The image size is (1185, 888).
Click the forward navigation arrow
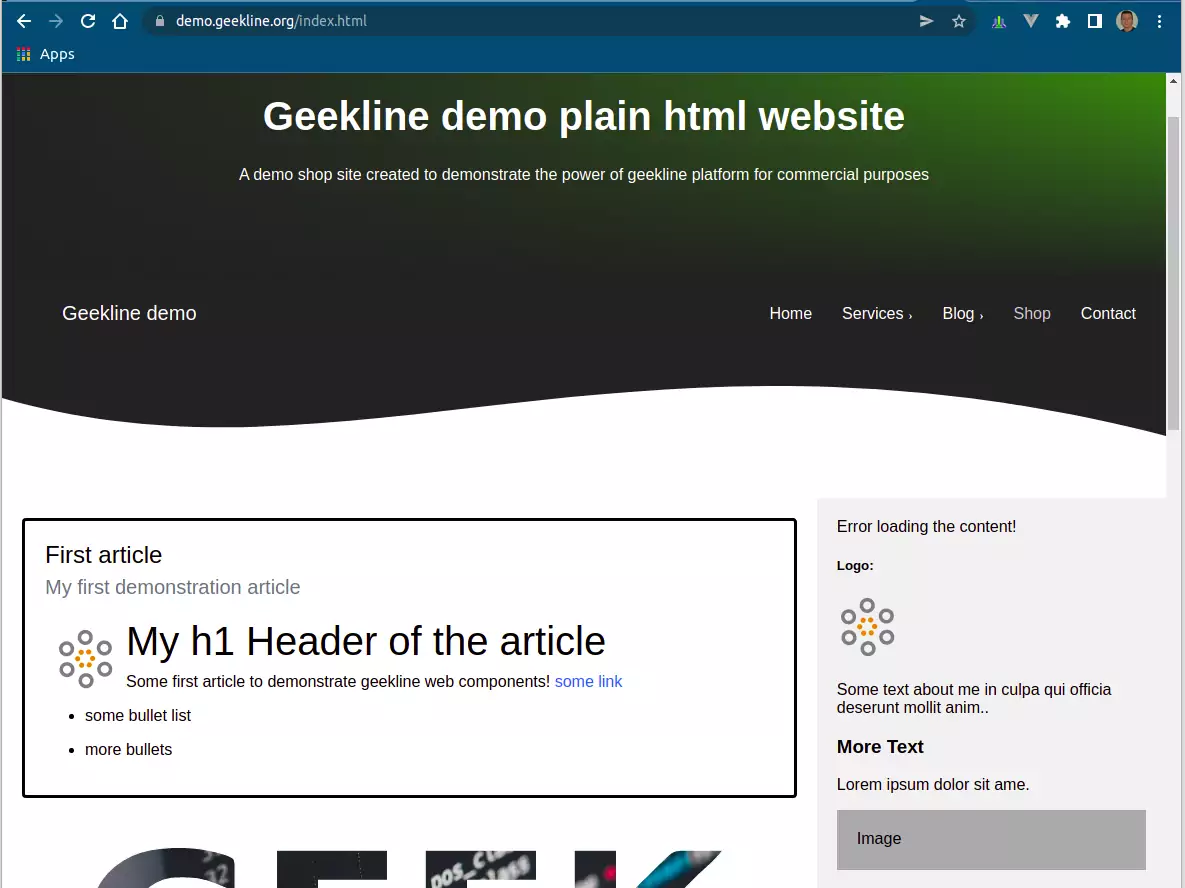point(56,20)
